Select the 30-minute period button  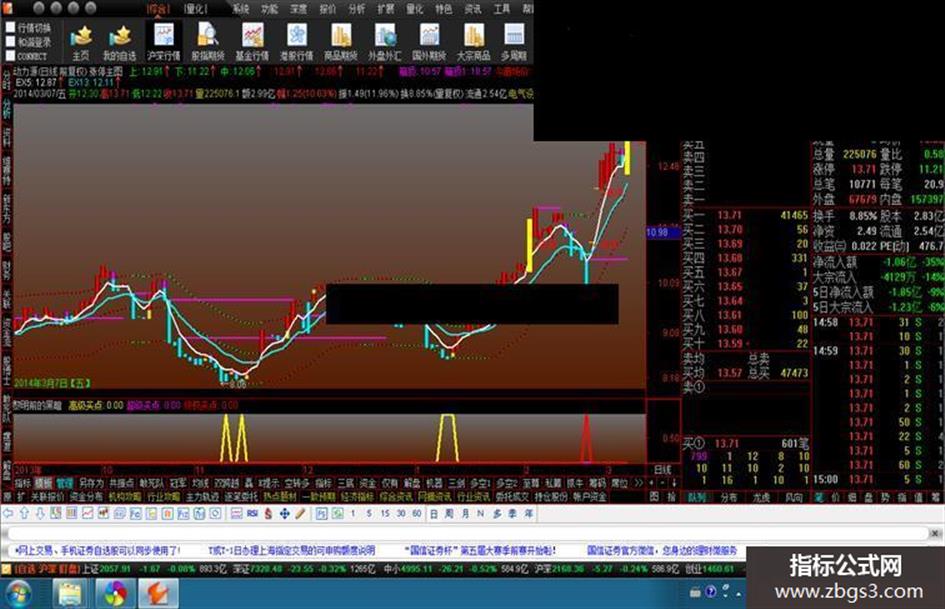[x=401, y=514]
